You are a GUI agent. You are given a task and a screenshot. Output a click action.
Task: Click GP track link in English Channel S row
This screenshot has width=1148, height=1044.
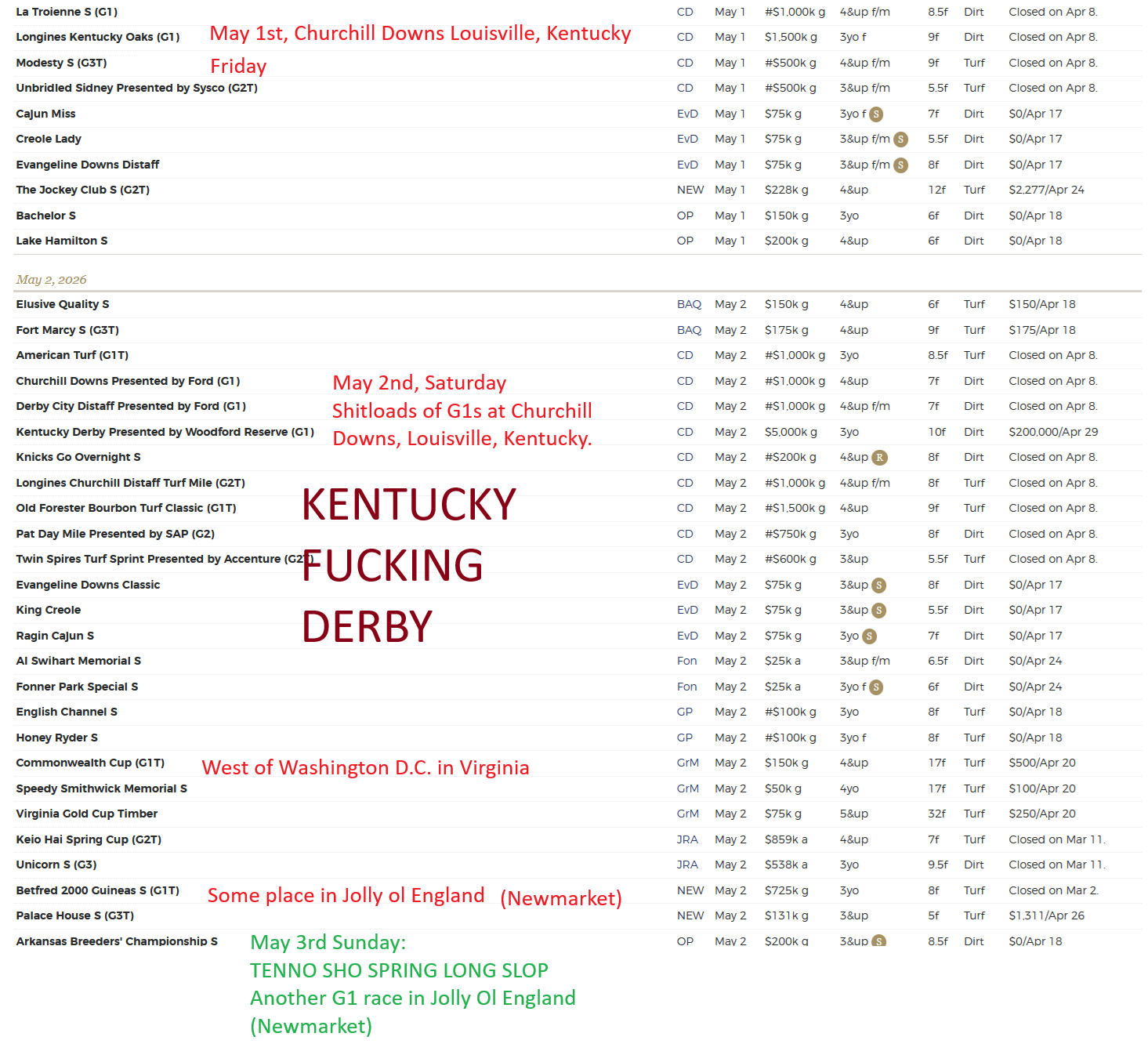pos(685,712)
